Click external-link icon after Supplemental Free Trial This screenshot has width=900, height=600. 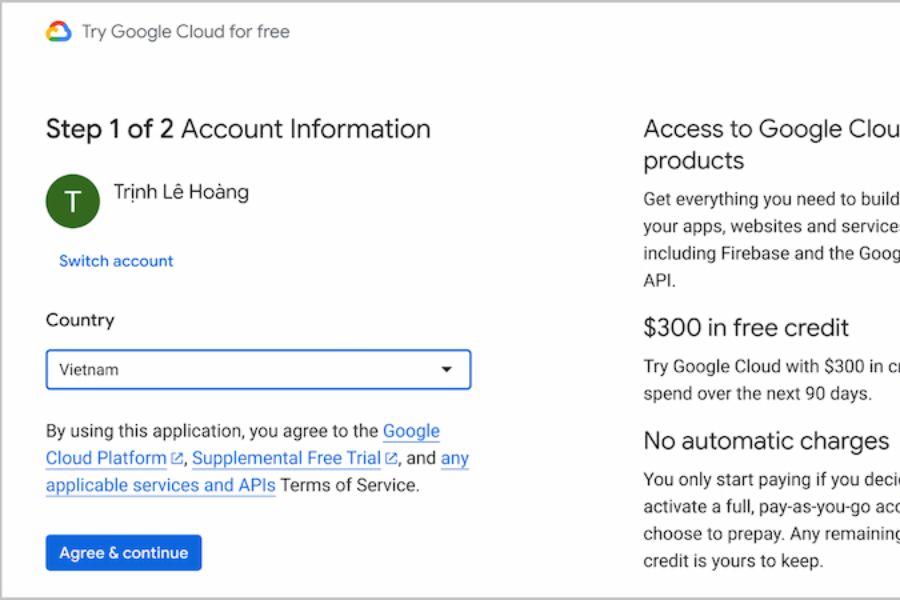(392, 459)
